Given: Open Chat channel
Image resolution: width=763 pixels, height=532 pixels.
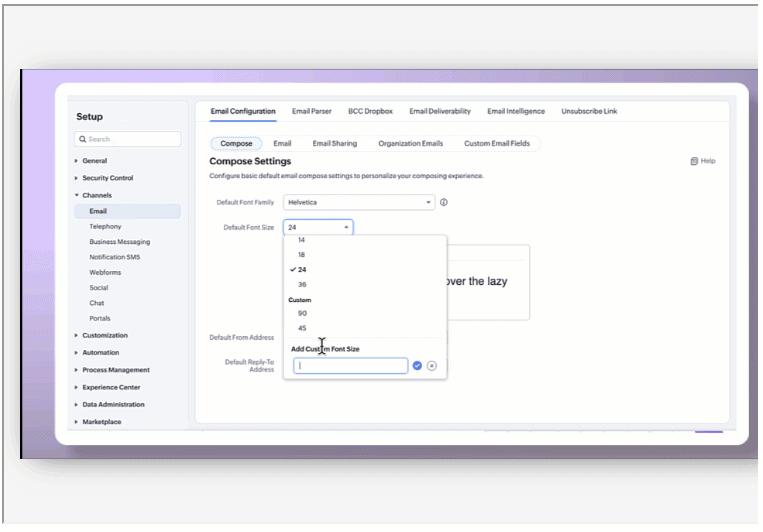Looking at the screenshot, I should pyautogui.click(x=97, y=303).
